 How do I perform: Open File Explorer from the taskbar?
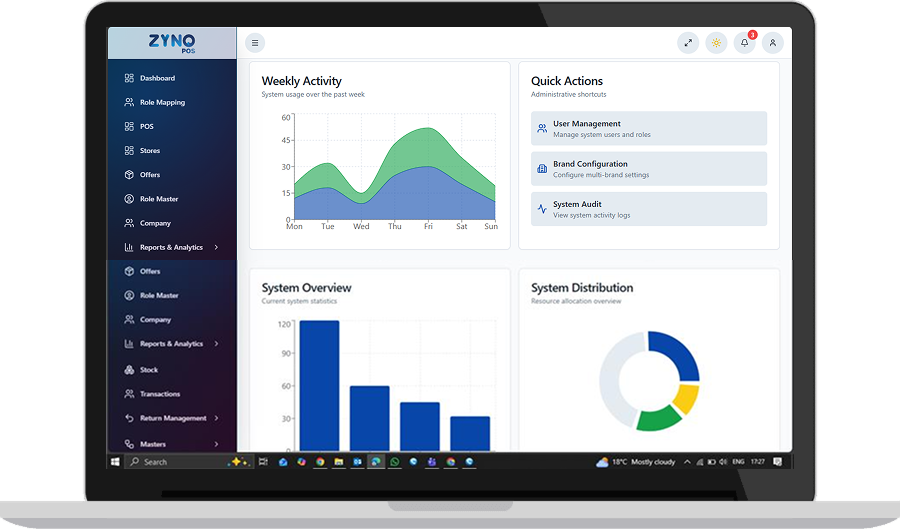point(339,462)
